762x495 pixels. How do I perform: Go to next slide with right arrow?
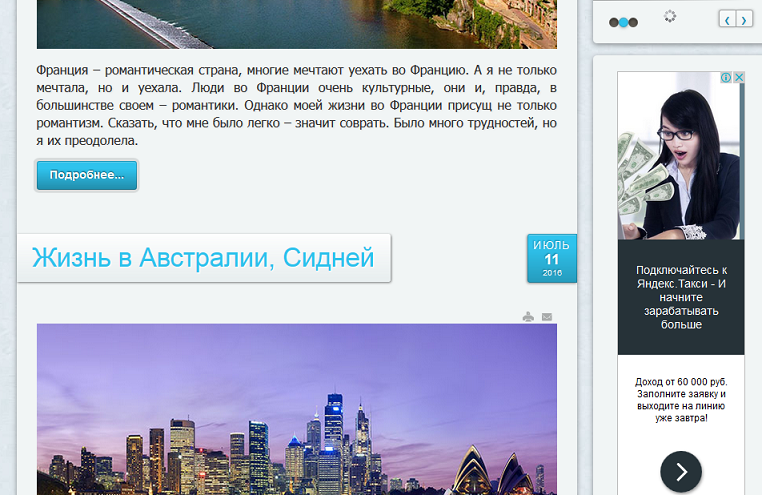(744, 19)
